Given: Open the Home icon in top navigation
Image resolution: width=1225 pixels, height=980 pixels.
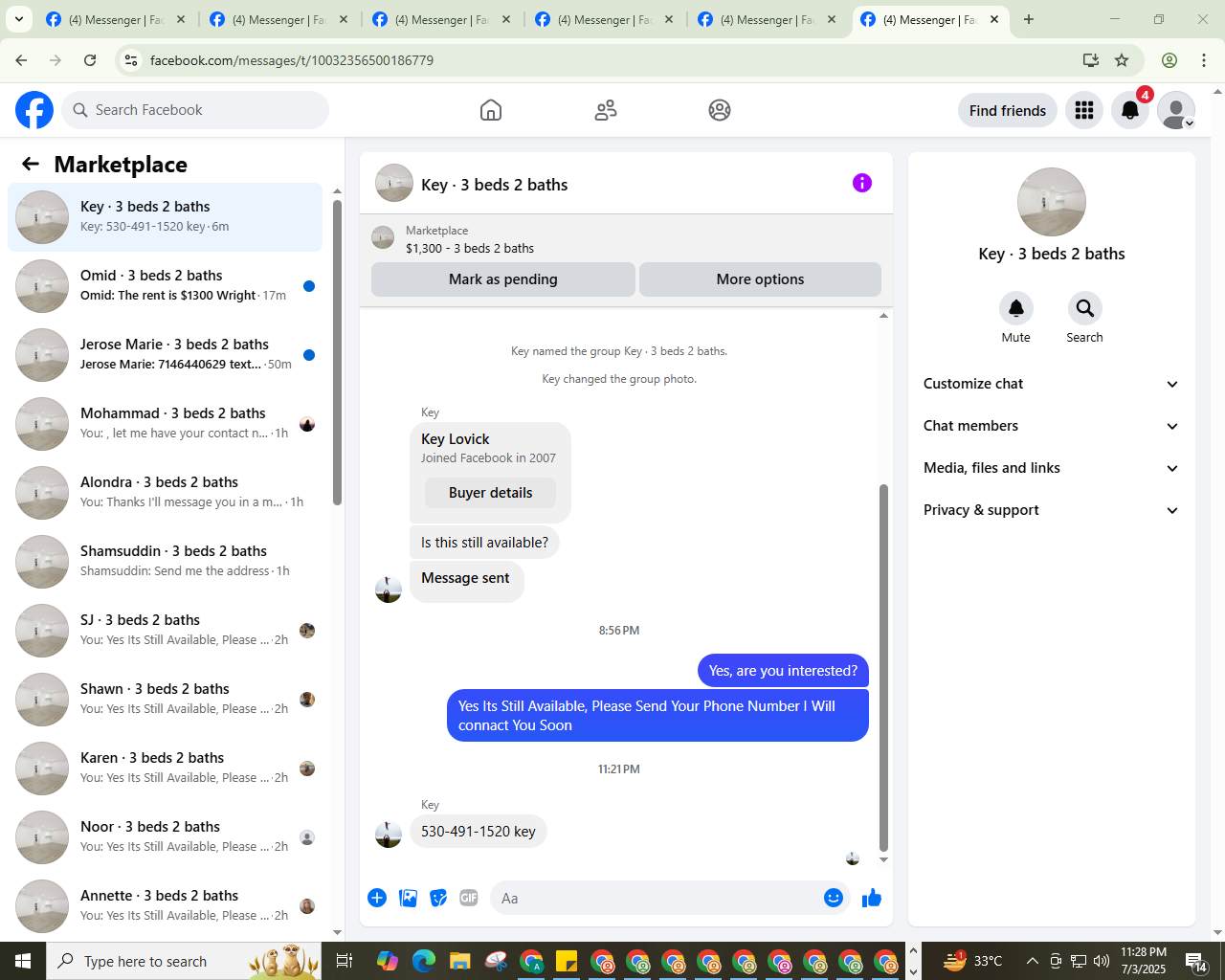Looking at the screenshot, I should point(491,110).
